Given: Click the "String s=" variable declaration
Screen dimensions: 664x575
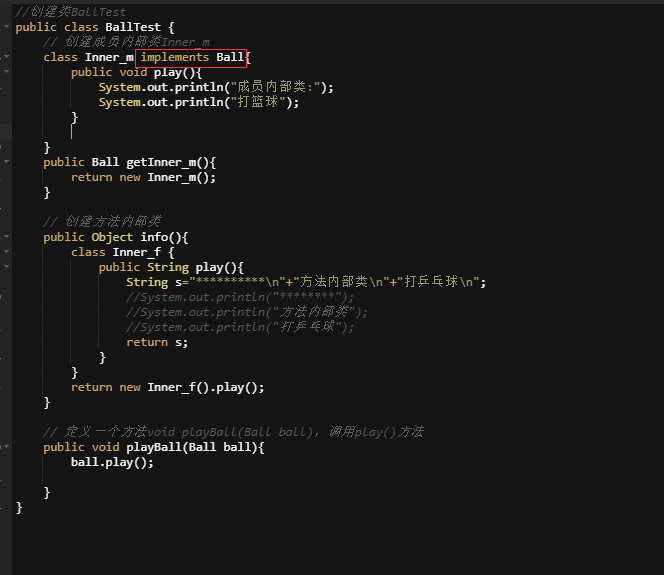Looking at the screenshot, I should pyautogui.click(x=157, y=282).
